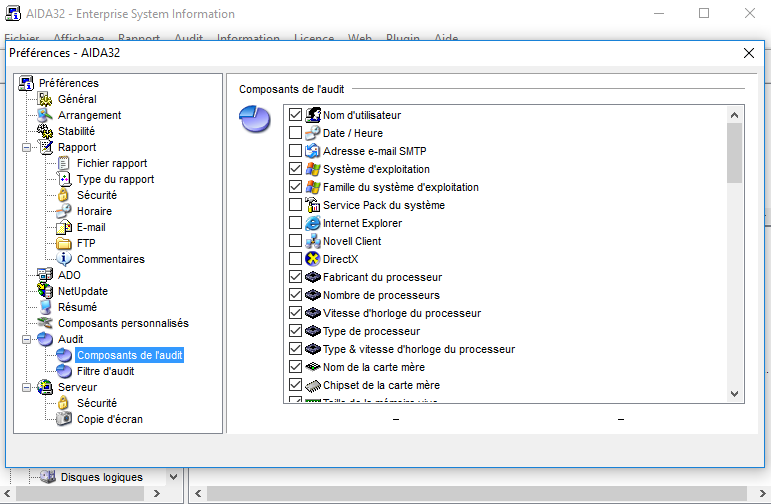
Task: Click the Nom d'utilisateur user icon
Action: [313, 115]
